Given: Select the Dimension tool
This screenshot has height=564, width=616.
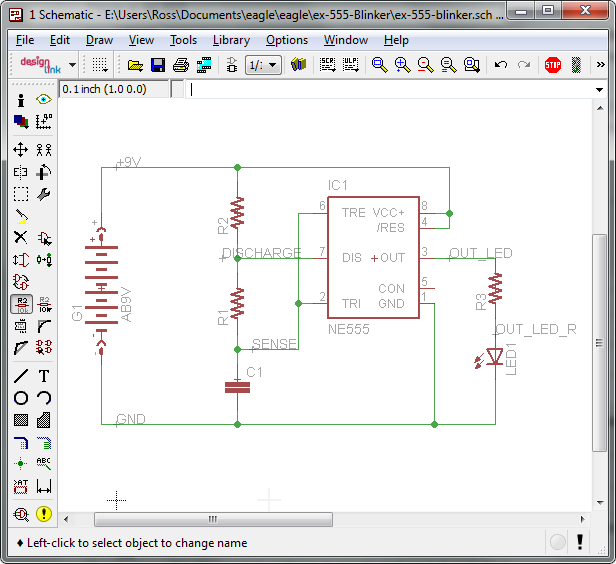Looking at the screenshot, I should coord(44,486).
